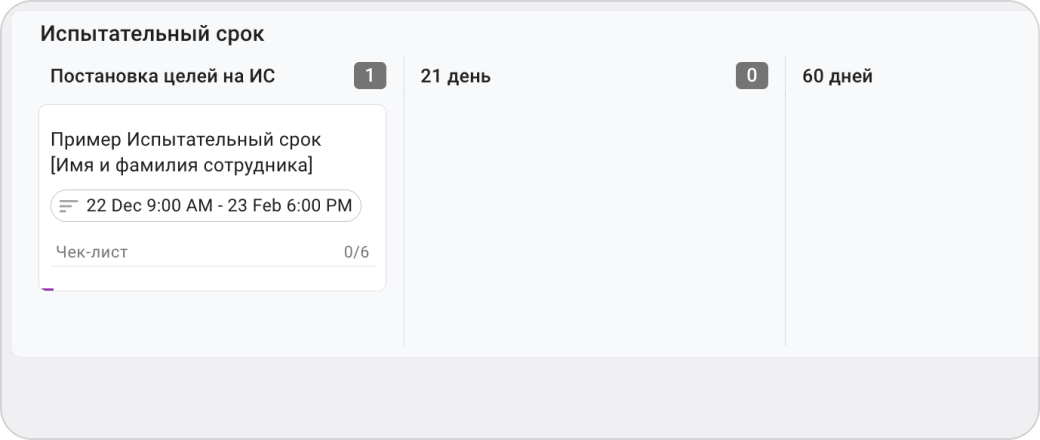
Task: Open the card "Пример Испытательный срок"
Action: [212, 197]
